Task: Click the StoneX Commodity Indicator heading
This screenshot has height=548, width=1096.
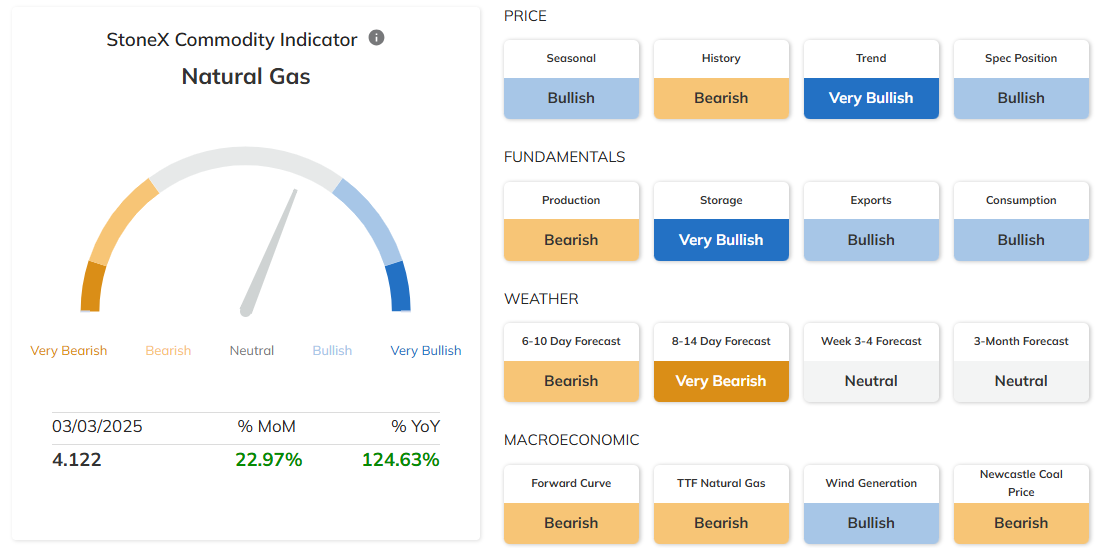Action: (231, 40)
